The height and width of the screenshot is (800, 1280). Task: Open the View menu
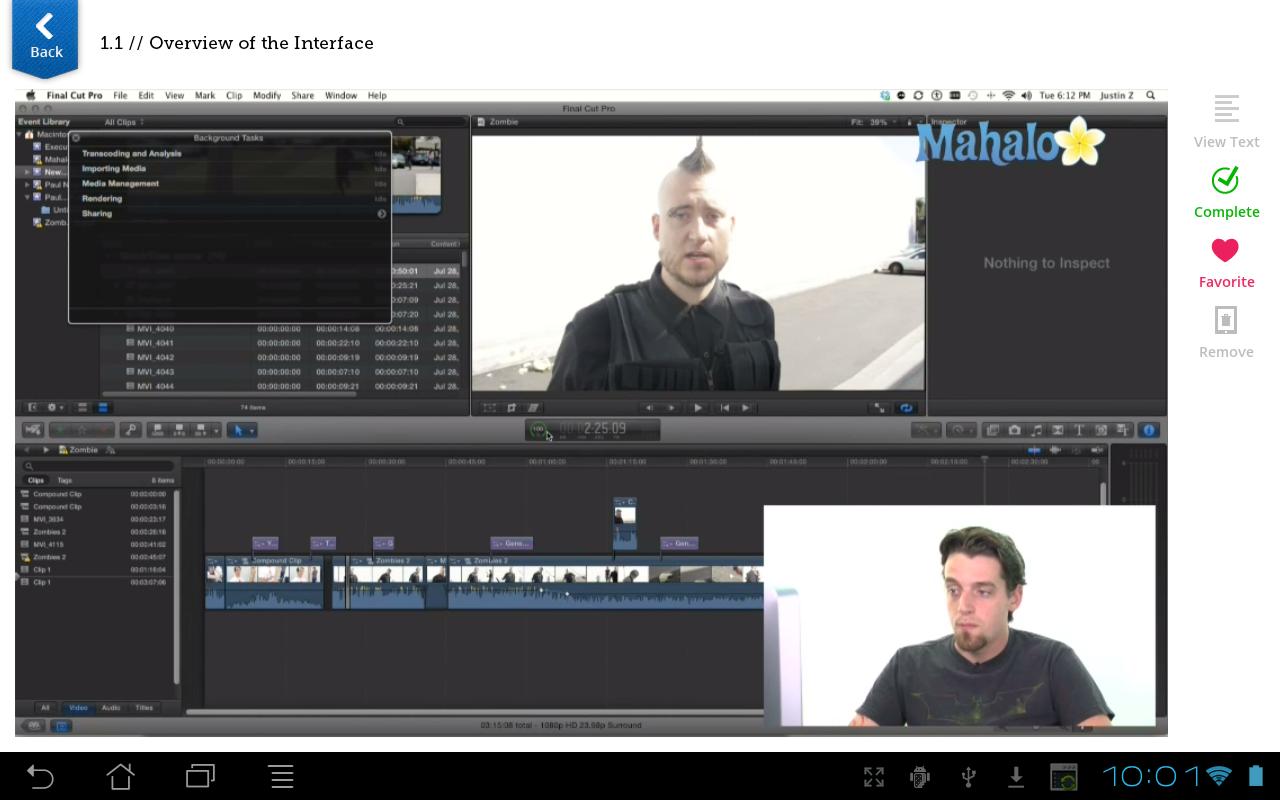tap(174, 96)
